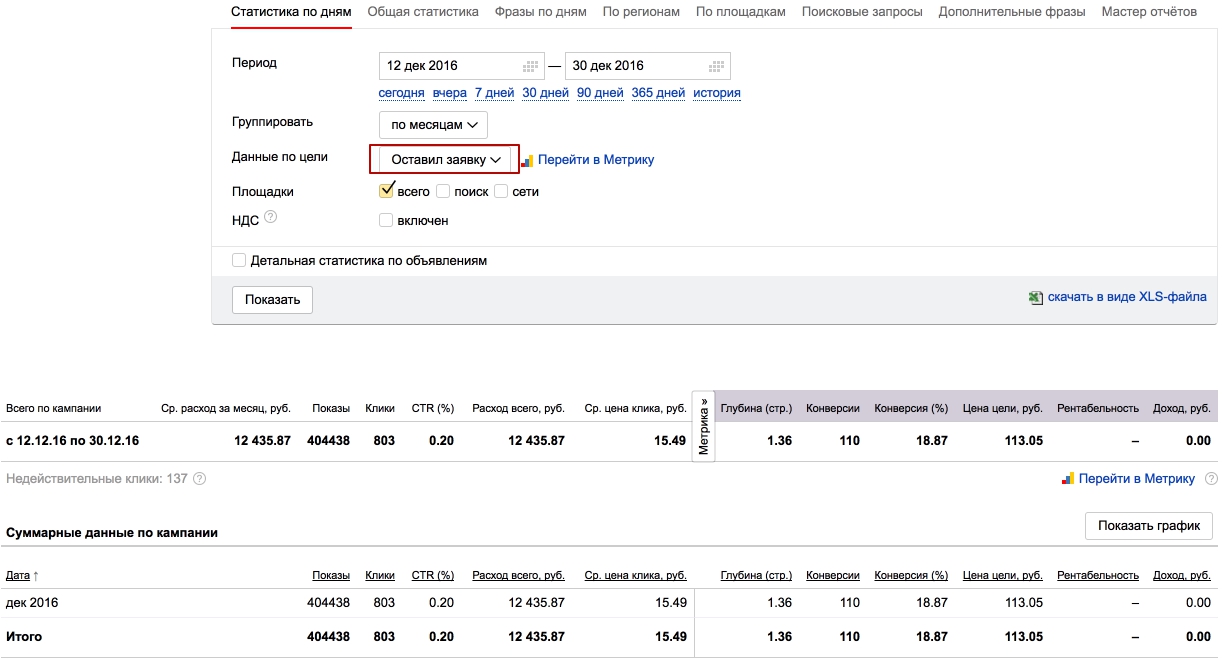The width and height of the screenshot is (1222, 659).
Task: Click Metrika bar chart icon near goal dropdown
Action: [x=527, y=160]
